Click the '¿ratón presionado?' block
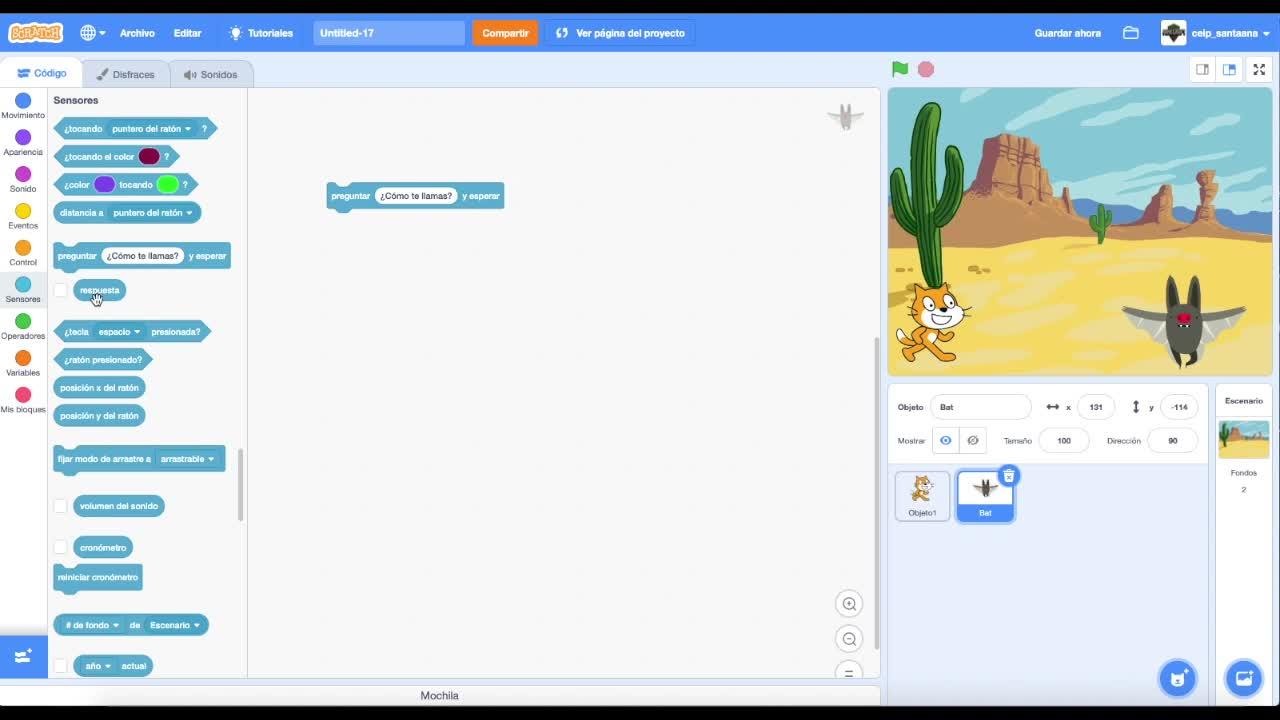This screenshot has height=720, width=1280. click(x=103, y=360)
